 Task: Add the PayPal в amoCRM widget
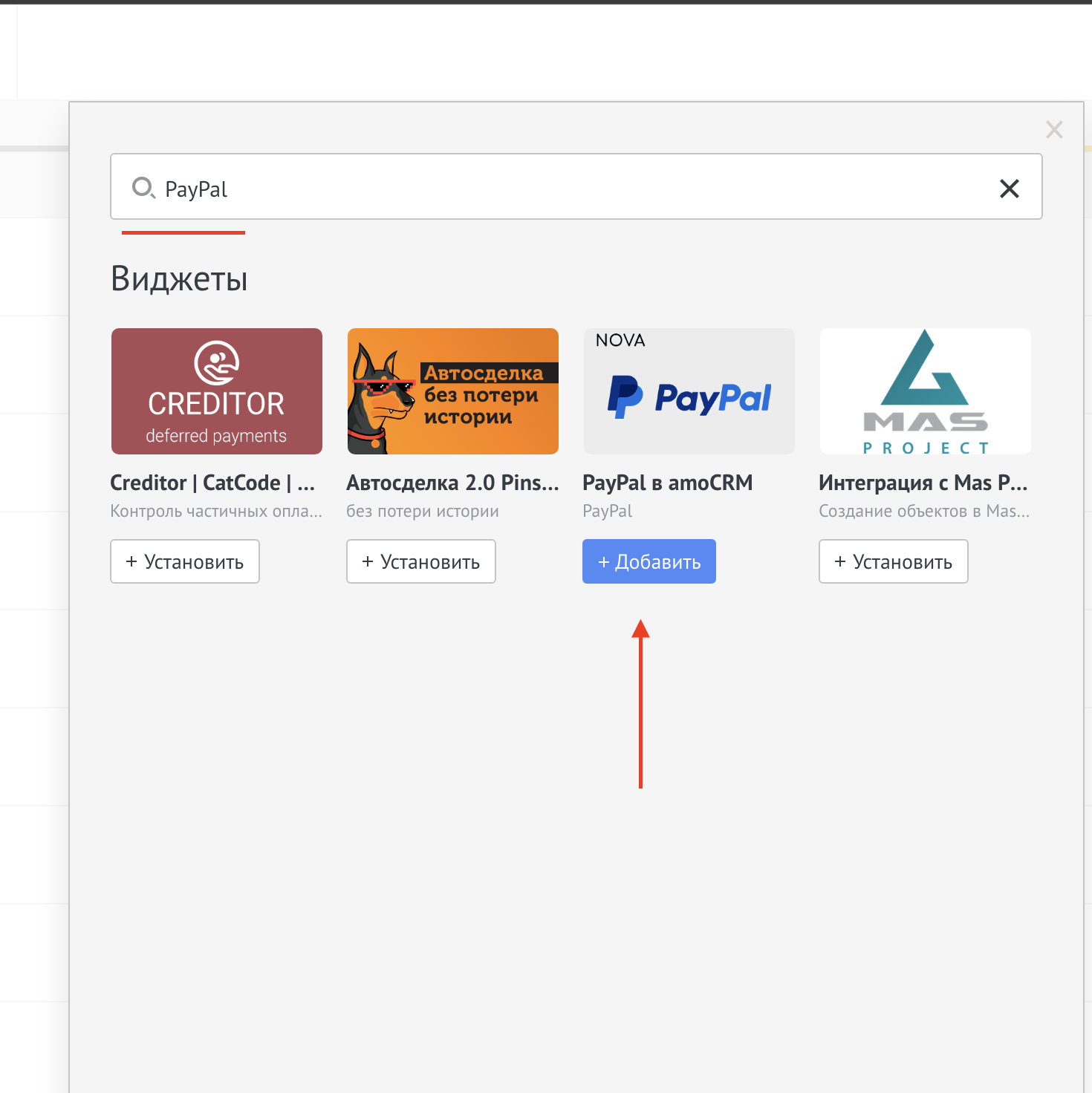(649, 561)
